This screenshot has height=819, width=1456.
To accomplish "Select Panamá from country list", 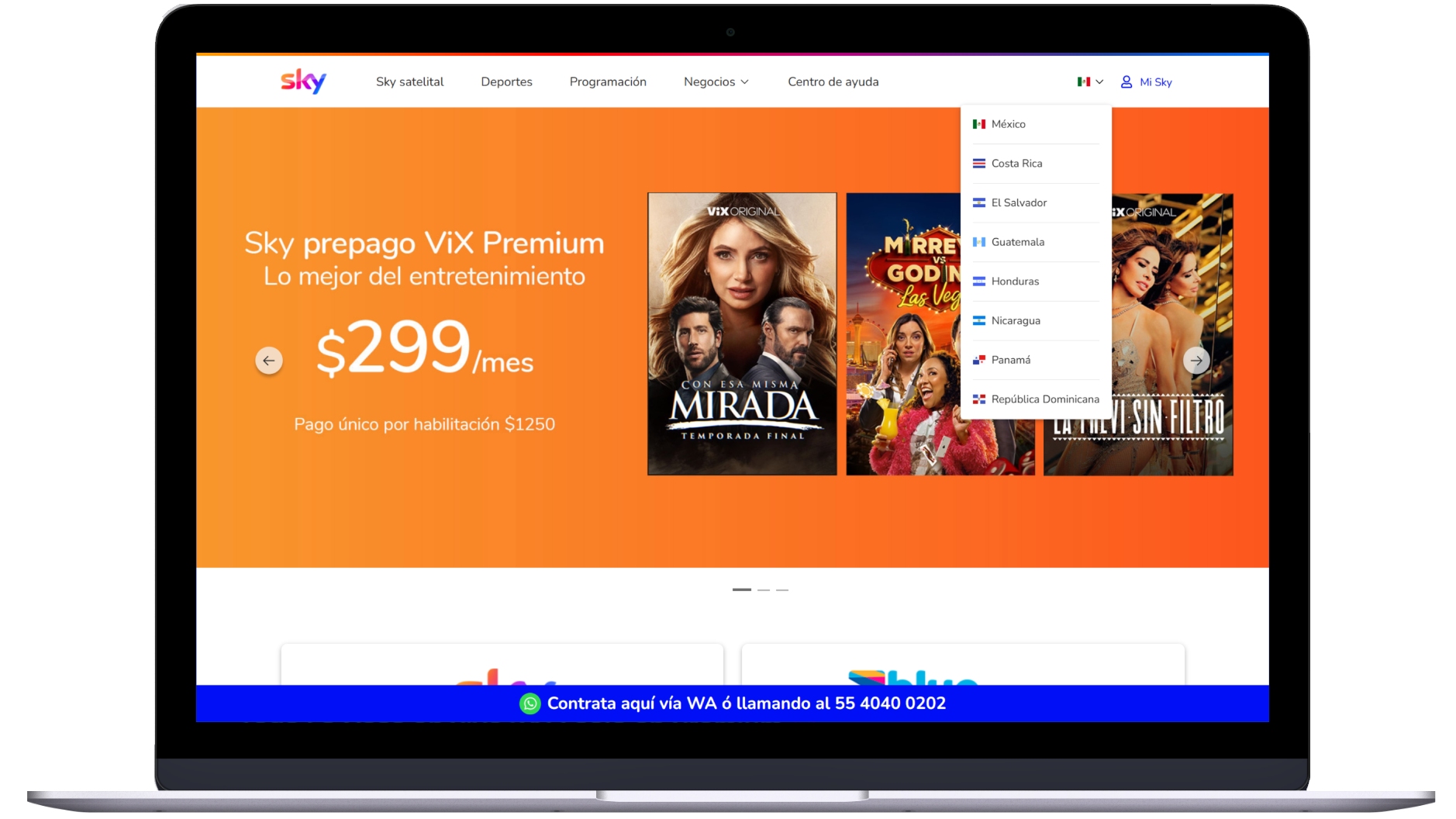I will coord(1036,360).
